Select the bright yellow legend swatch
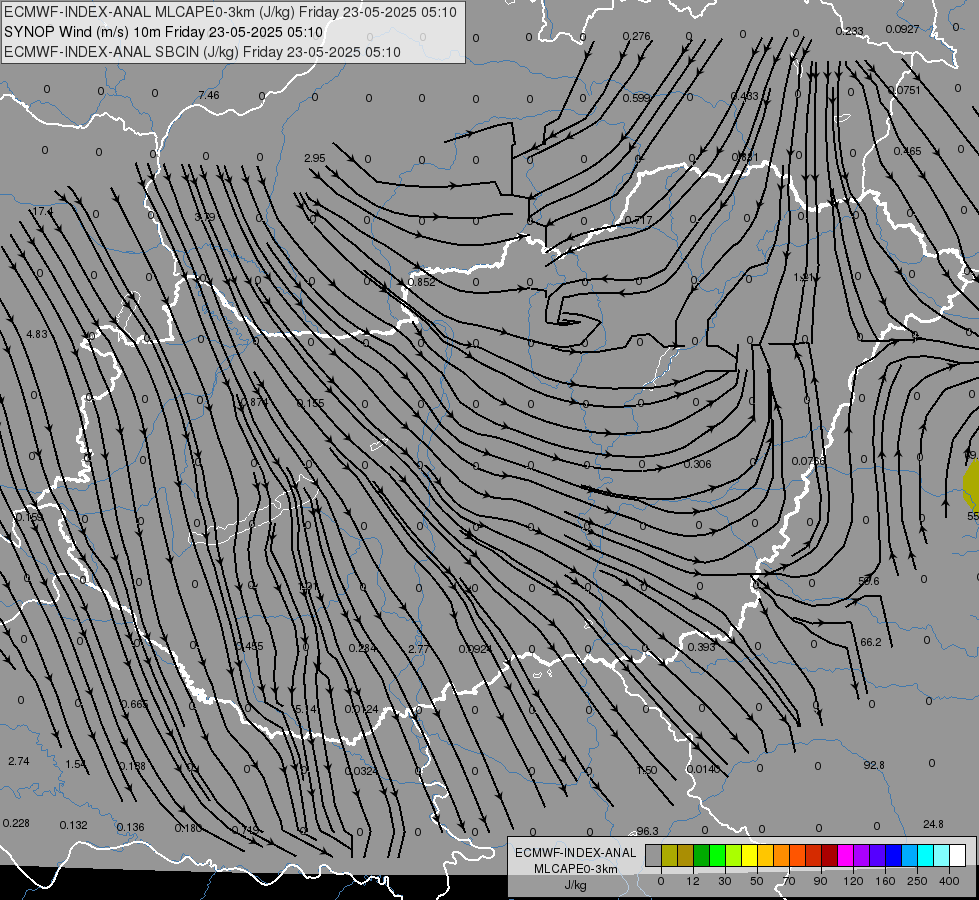 coord(749,855)
